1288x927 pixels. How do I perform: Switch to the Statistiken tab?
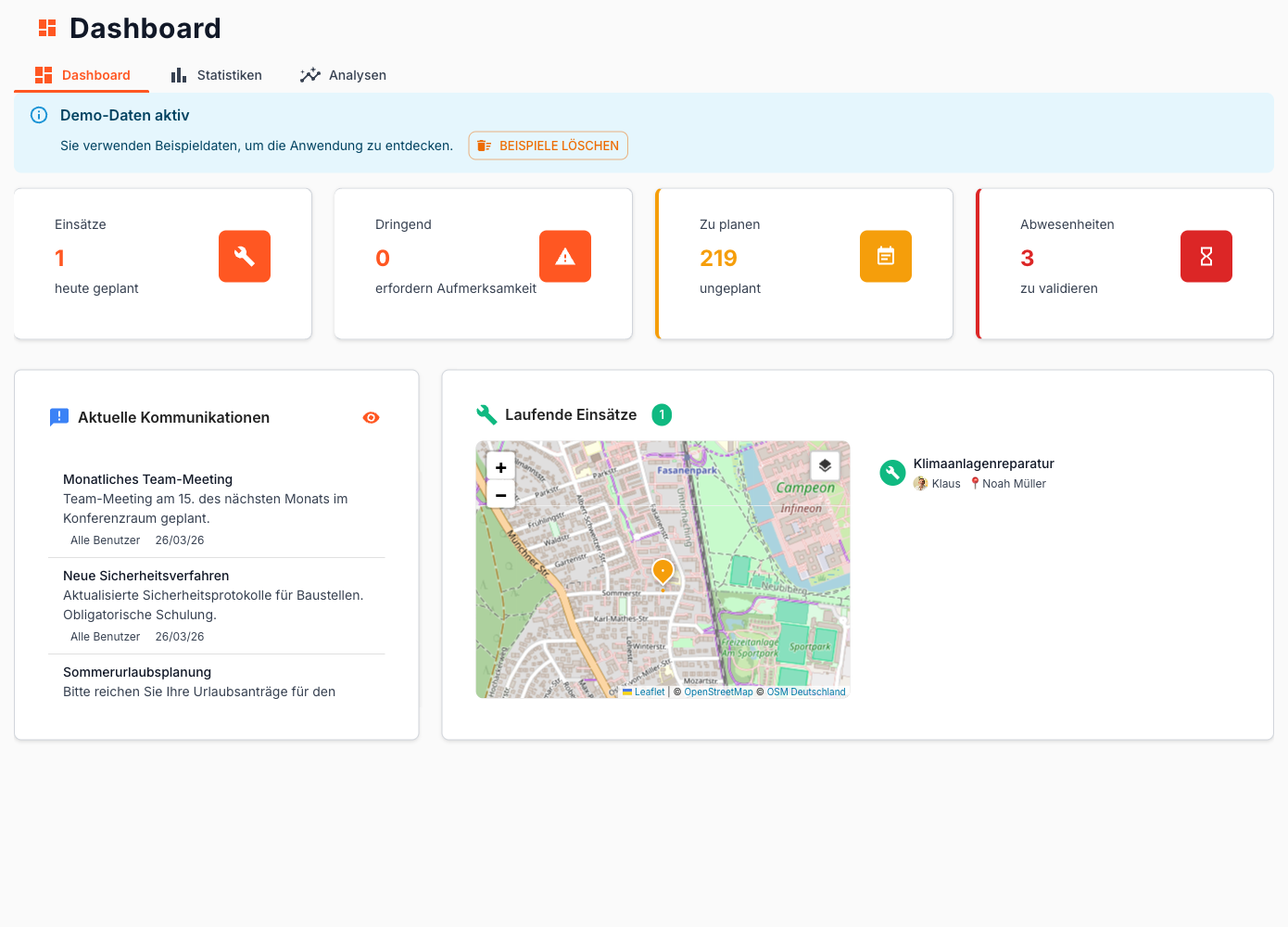tap(216, 75)
